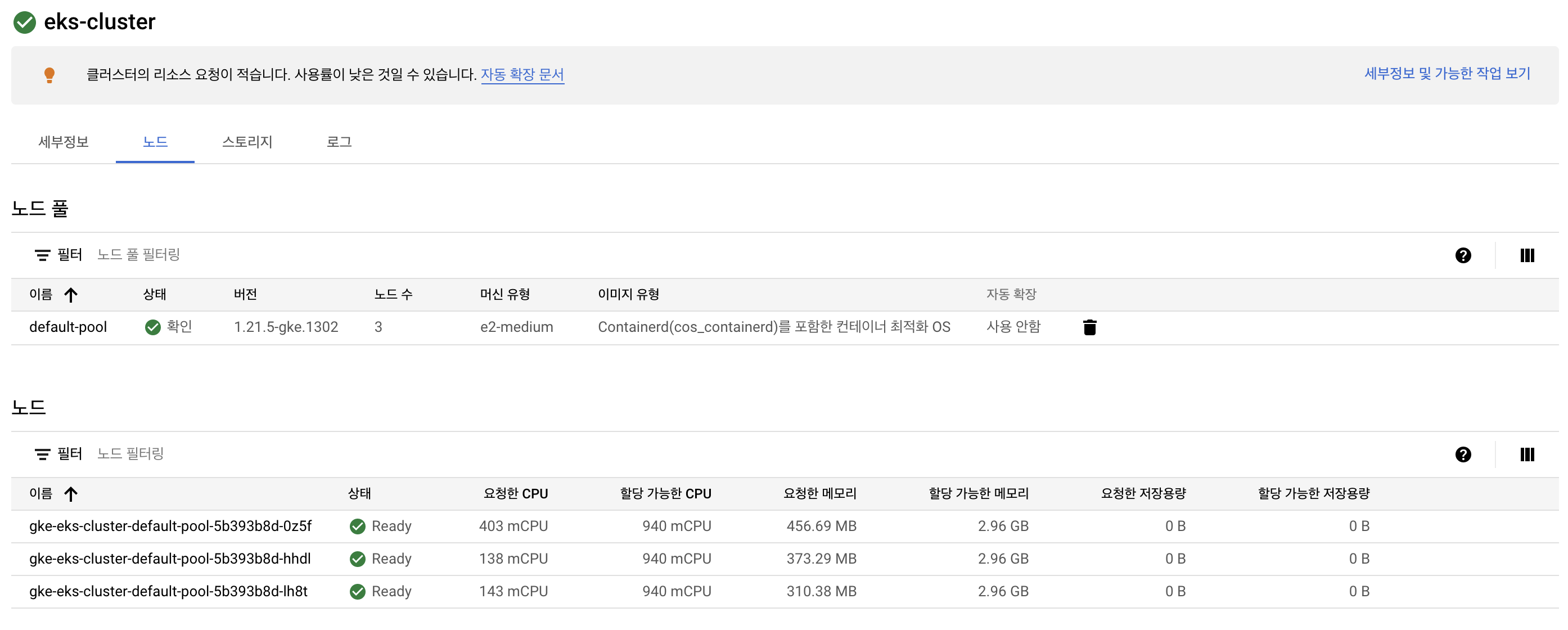This screenshot has width=1568, height=630.
Task: Delete the default-pool node pool with trash icon
Action: 1089,327
